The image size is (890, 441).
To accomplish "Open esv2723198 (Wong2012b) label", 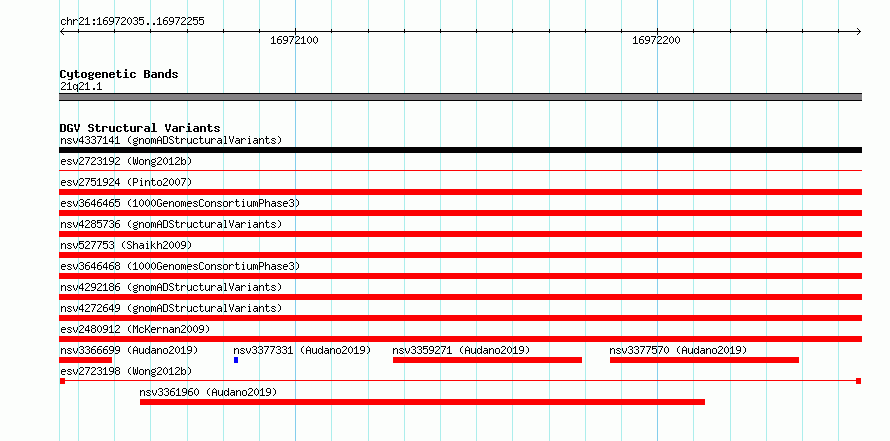I will [x=126, y=371].
